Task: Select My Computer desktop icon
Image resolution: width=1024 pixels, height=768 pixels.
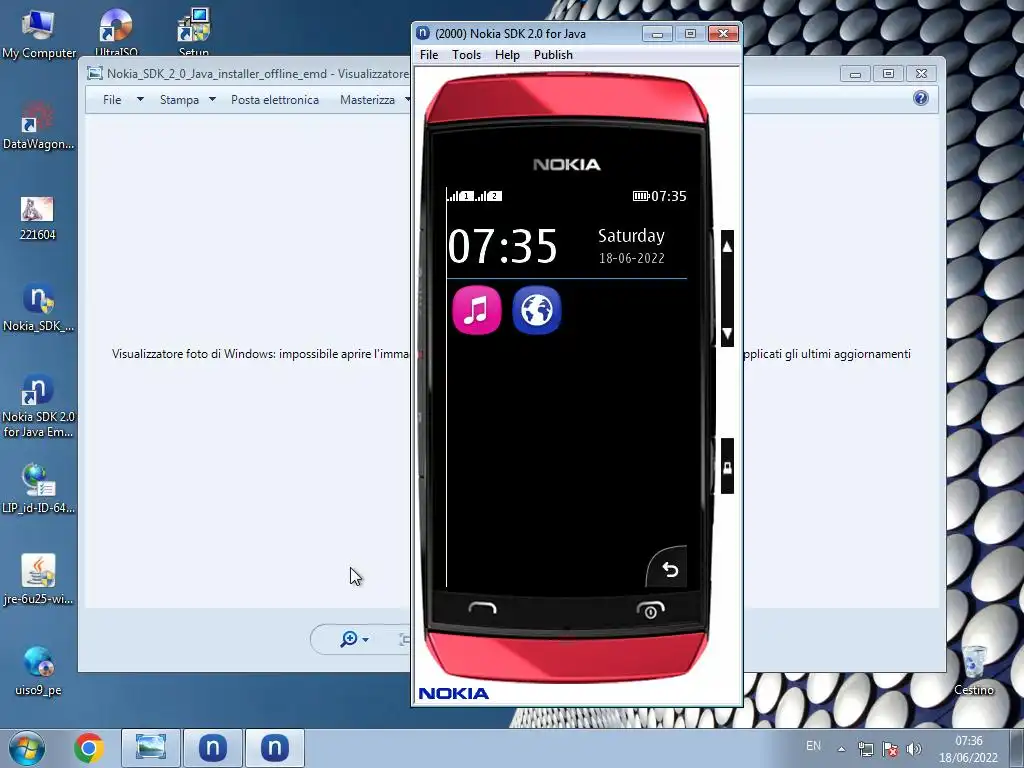Action: [39, 33]
